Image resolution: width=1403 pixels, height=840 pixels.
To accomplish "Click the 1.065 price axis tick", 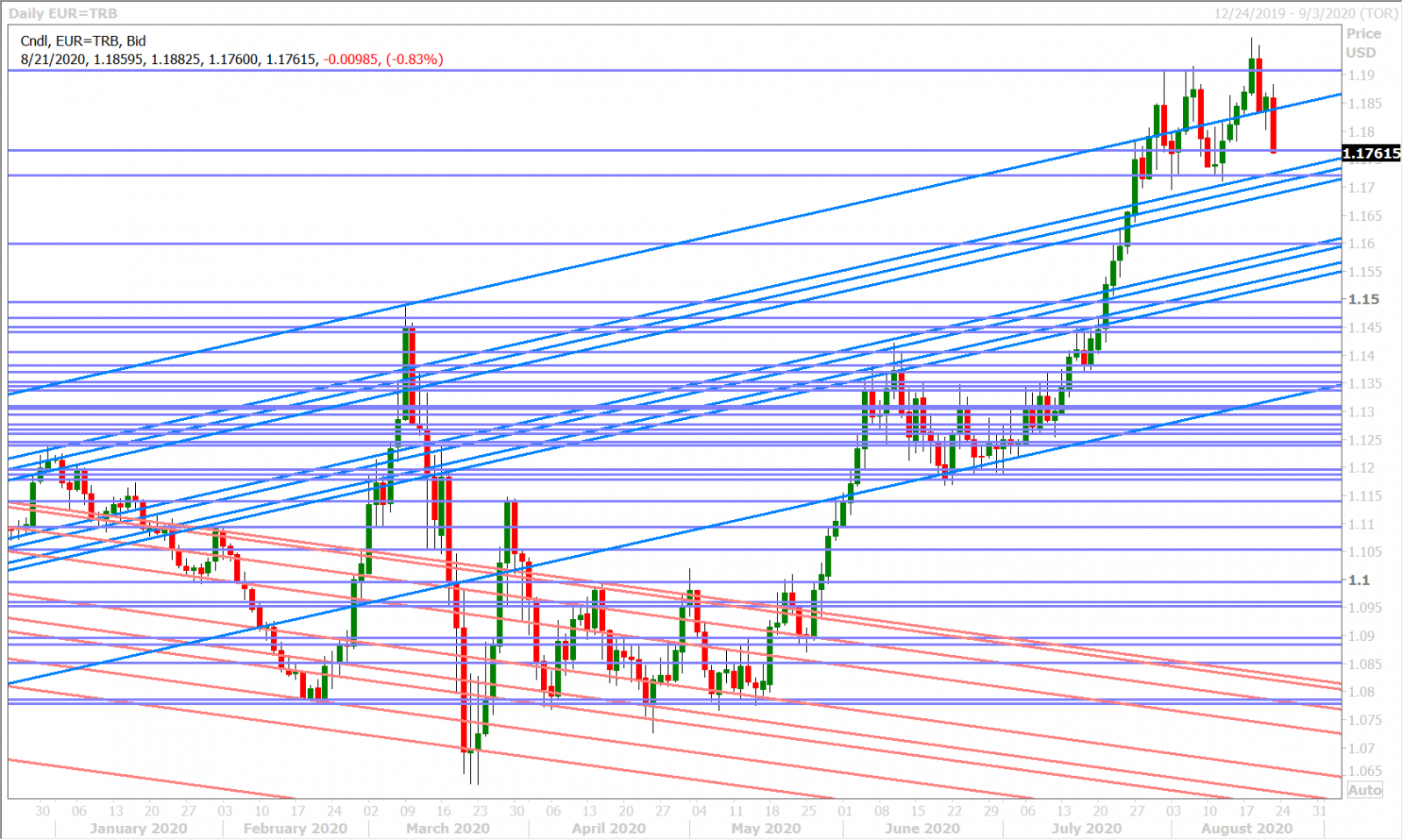I will coord(1364,772).
